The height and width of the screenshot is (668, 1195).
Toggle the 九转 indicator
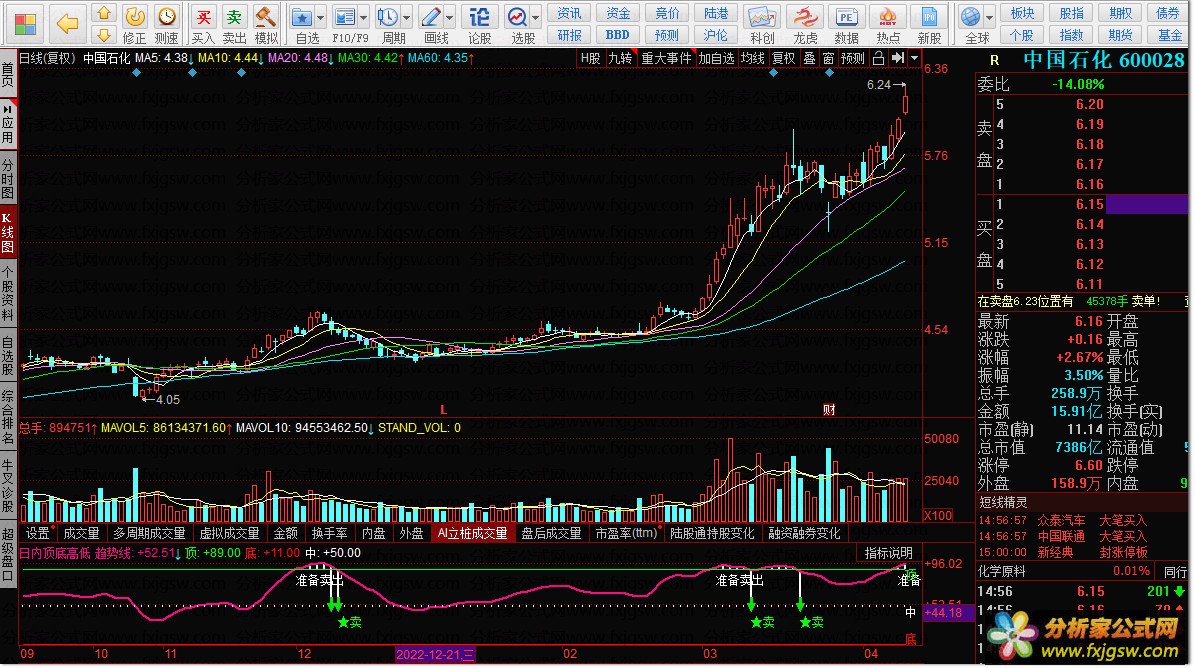pos(620,59)
